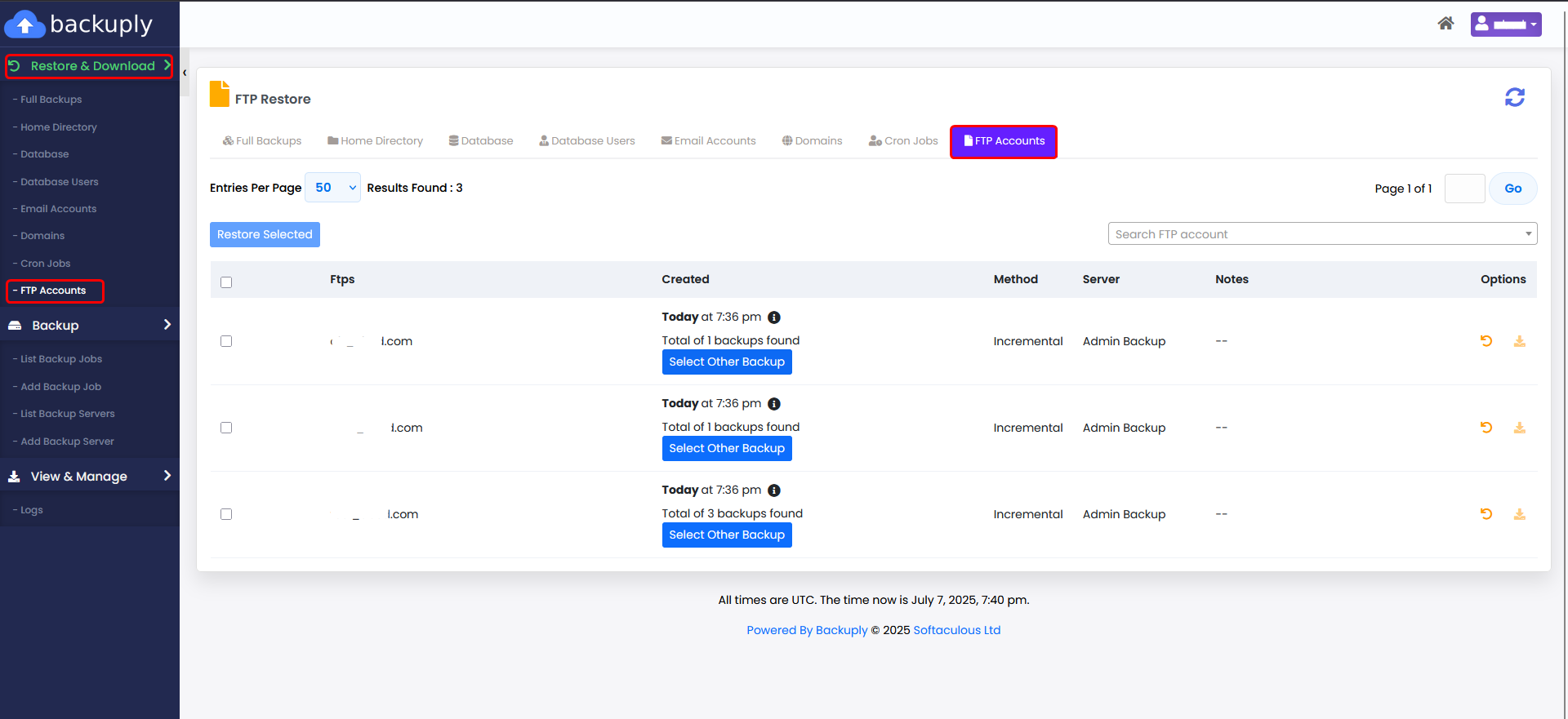Click info icon beside first row's created time

(774, 317)
